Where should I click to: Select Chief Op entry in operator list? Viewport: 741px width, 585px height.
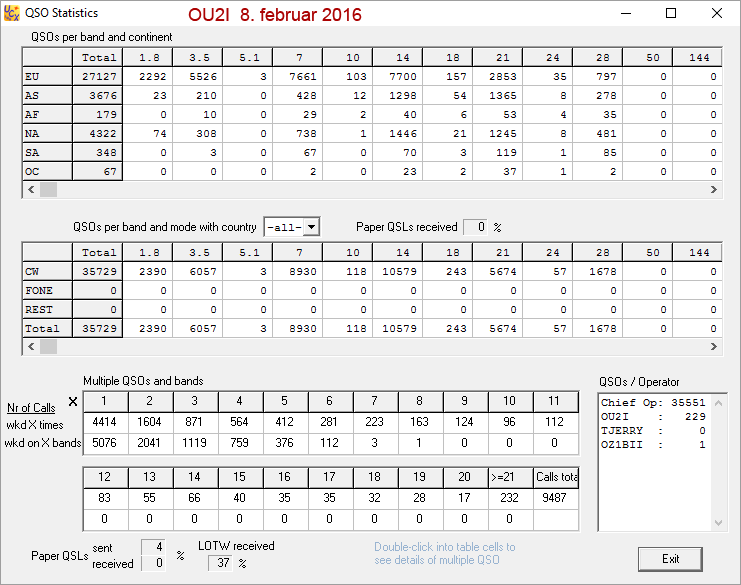click(x=652, y=403)
